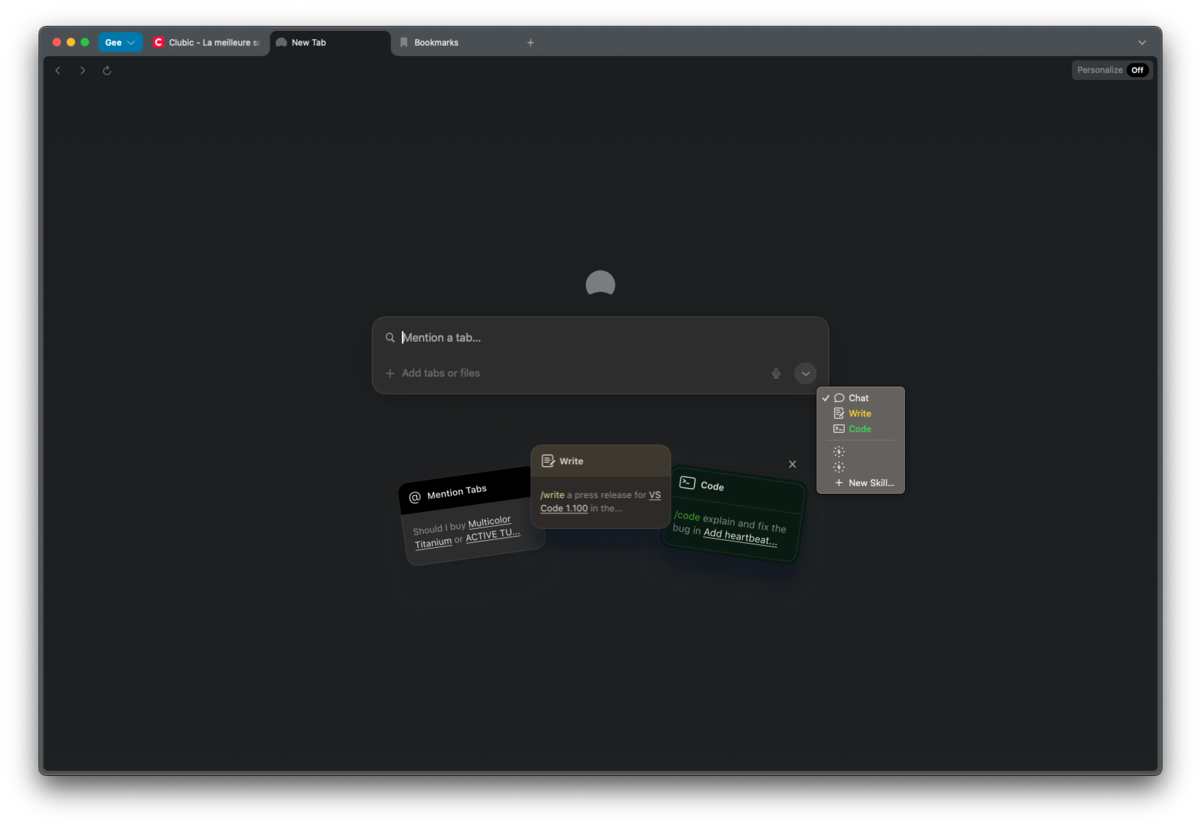
Task: Click New Skill... menu entry
Action: (x=860, y=483)
